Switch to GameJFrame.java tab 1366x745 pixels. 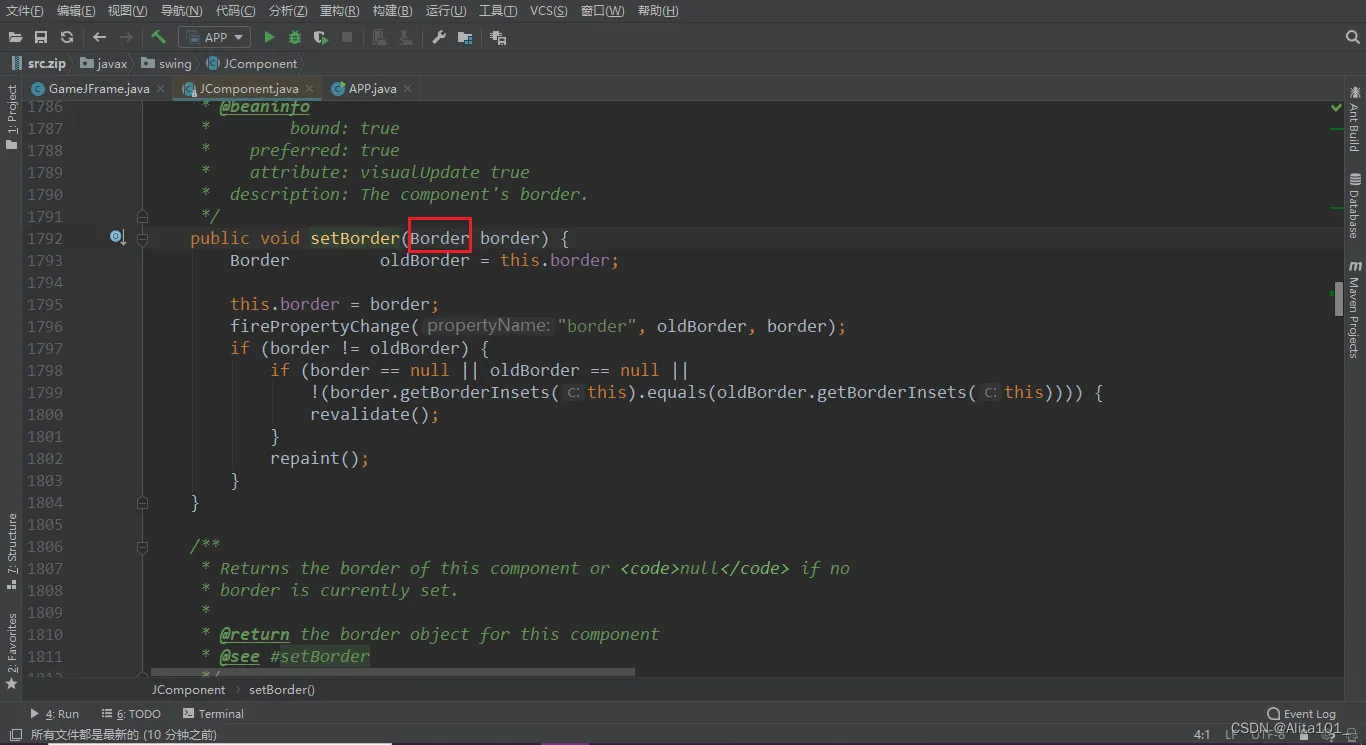(x=99, y=88)
